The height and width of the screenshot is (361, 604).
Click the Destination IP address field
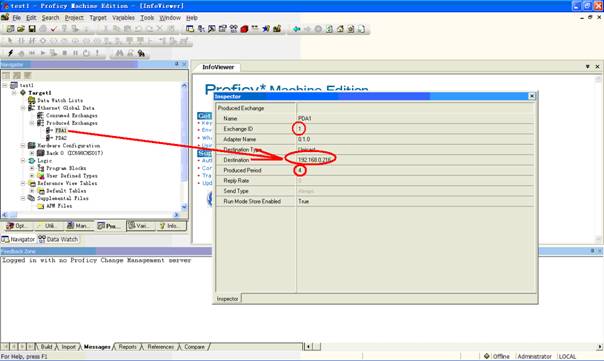[x=415, y=160]
